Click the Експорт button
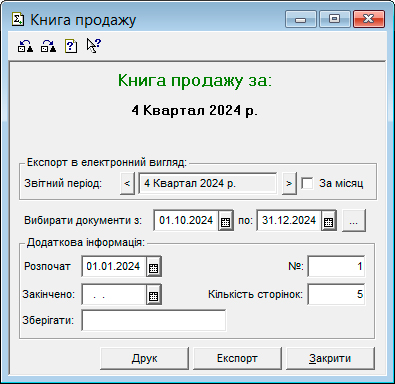 pos(237,358)
